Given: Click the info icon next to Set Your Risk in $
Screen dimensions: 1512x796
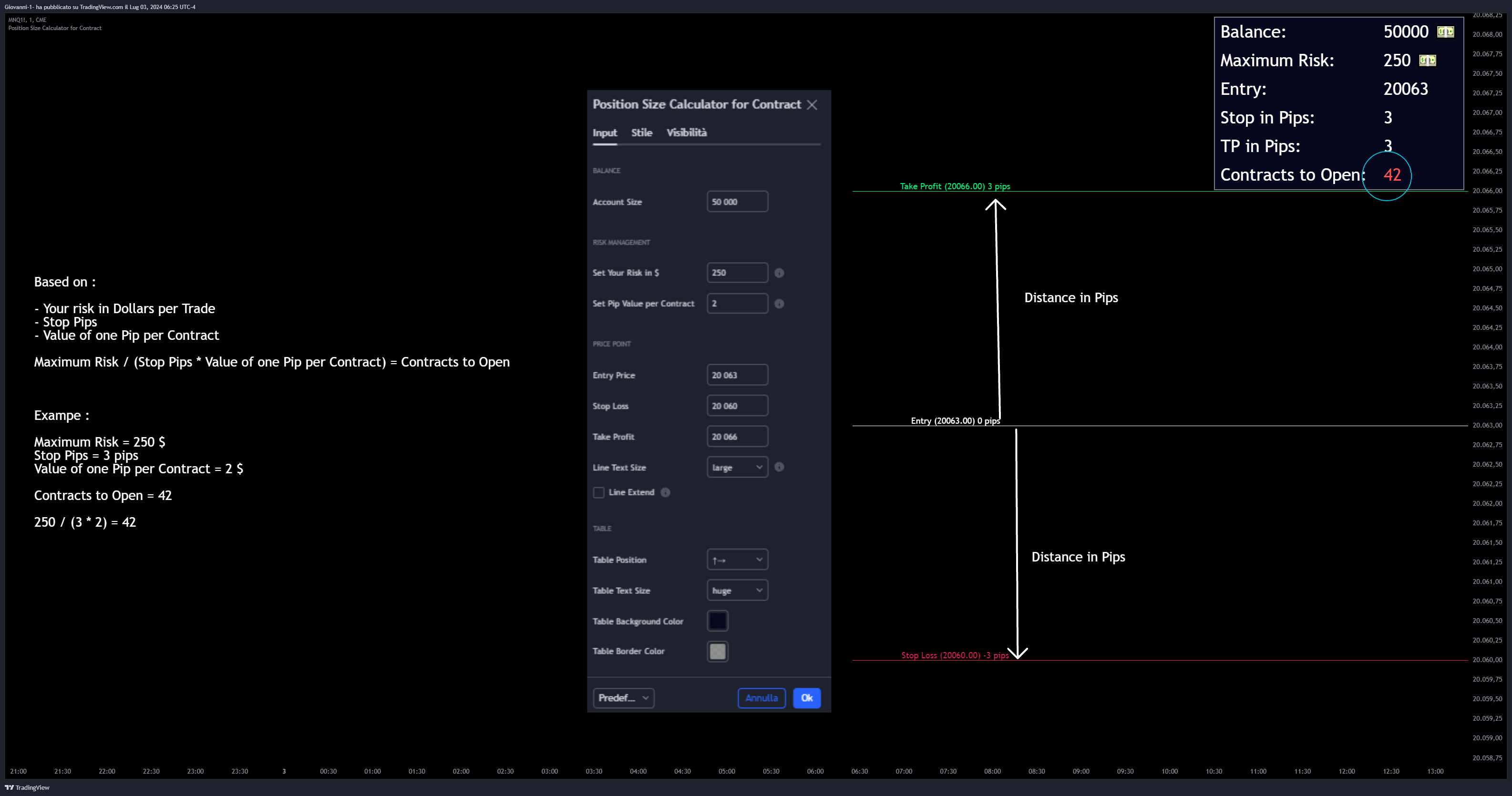Looking at the screenshot, I should click(779, 273).
